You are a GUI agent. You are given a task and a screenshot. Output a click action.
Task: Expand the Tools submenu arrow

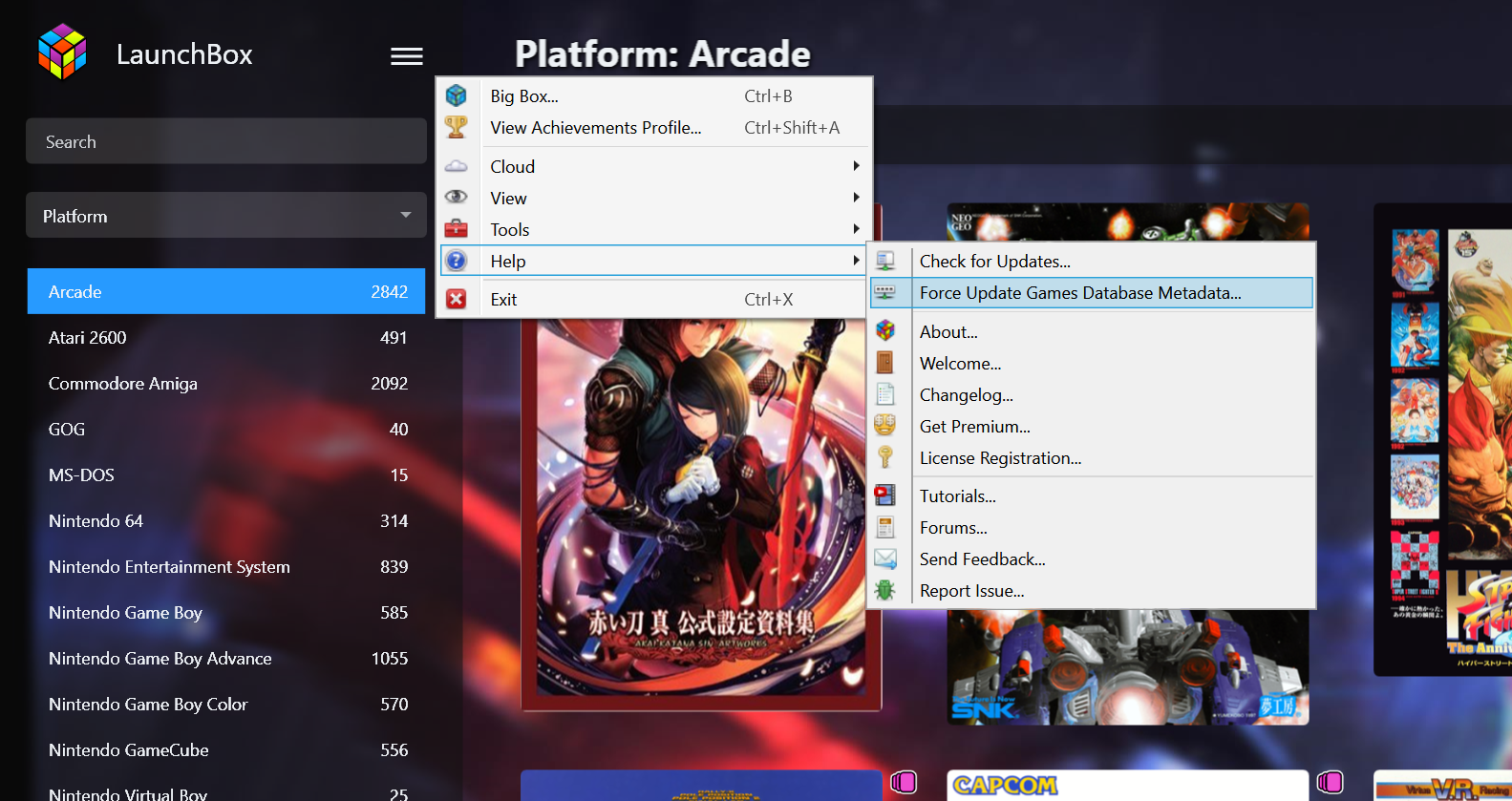(x=856, y=229)
